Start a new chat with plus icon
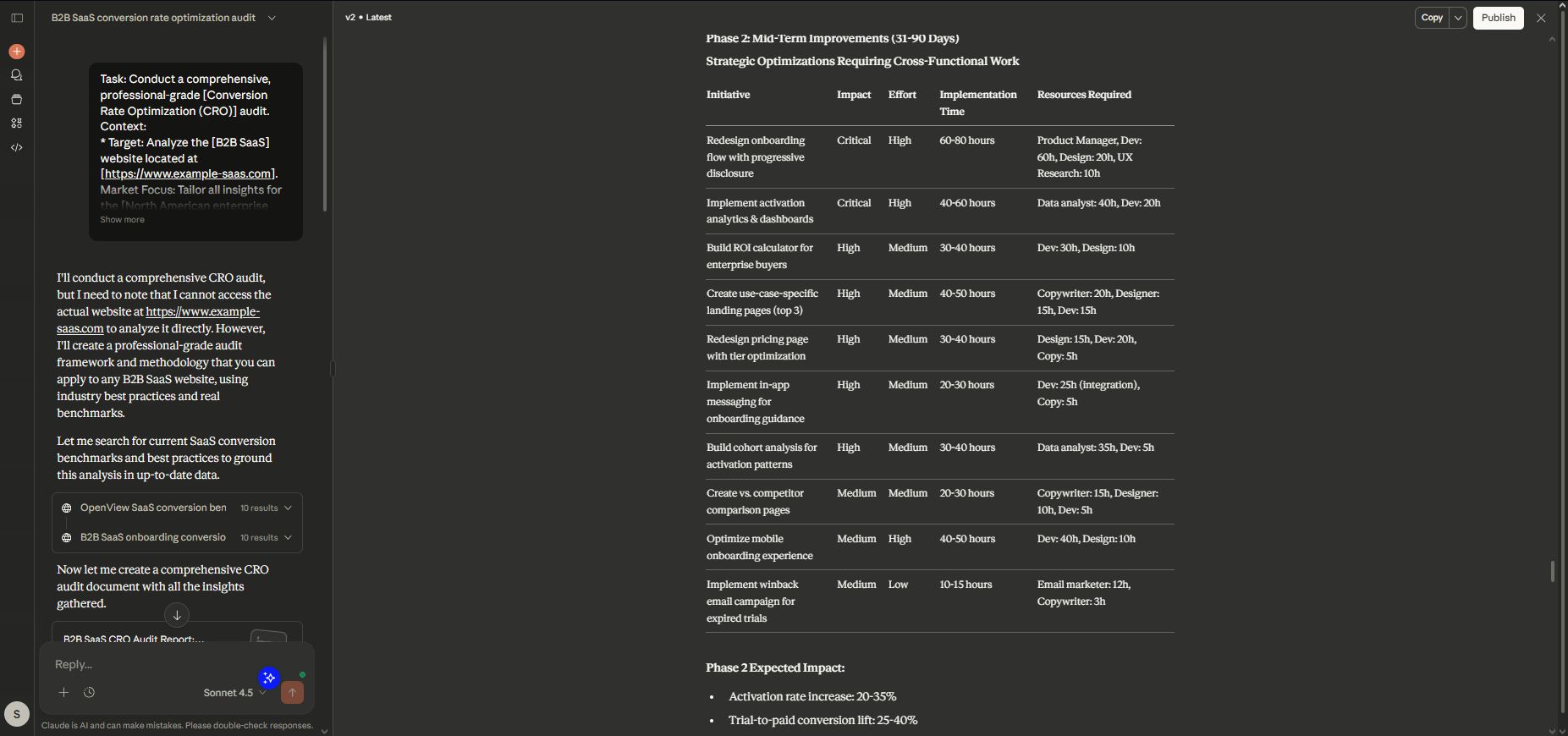Image resolution: width=1568 pixels, height=736 pixels. pyautogui.click(x=17, y=52)
